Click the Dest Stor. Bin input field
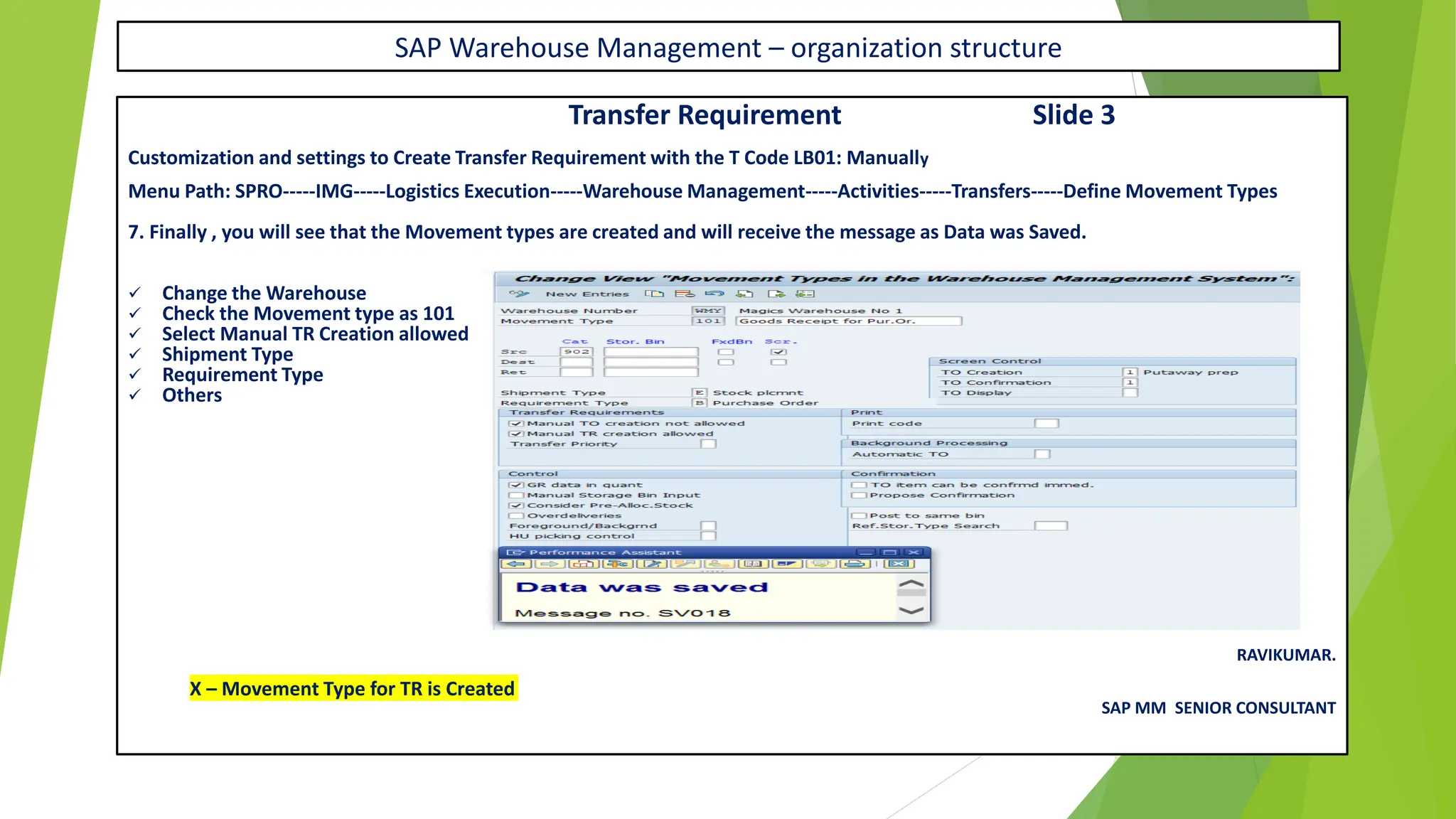This screenshot has width=1456, height=819. point(651,362)
